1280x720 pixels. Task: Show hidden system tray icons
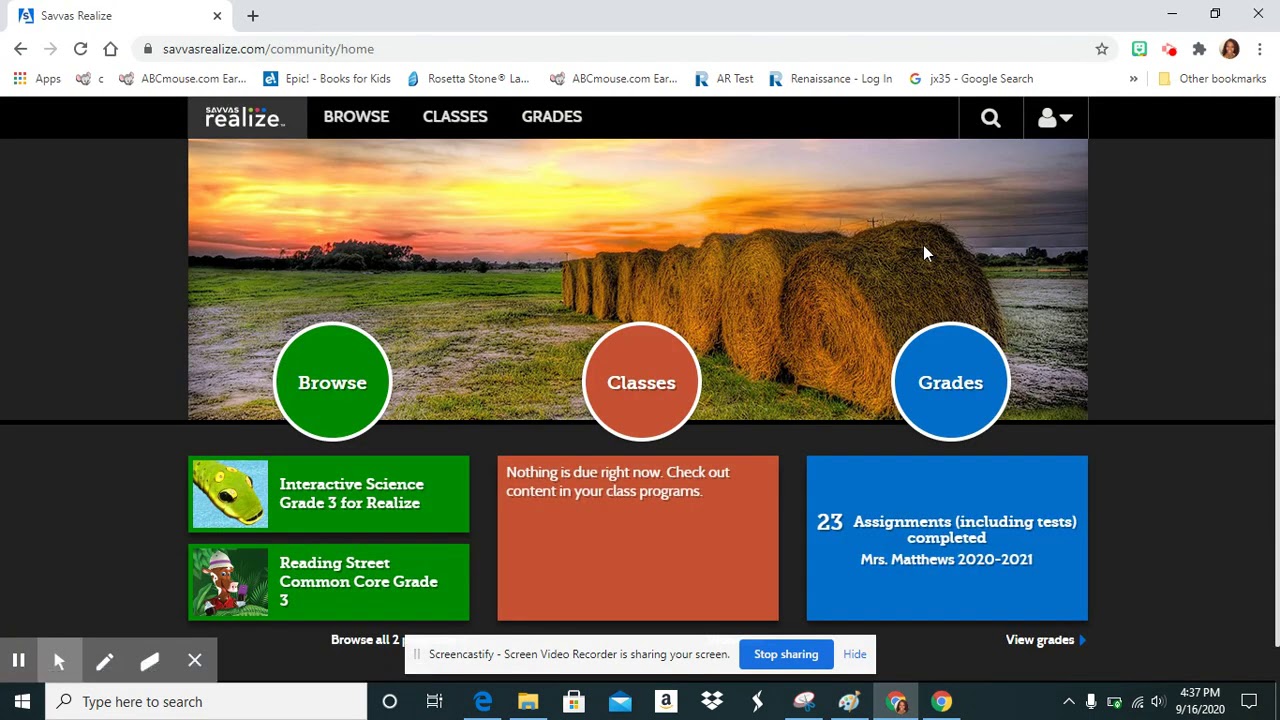pos(1068,702)
